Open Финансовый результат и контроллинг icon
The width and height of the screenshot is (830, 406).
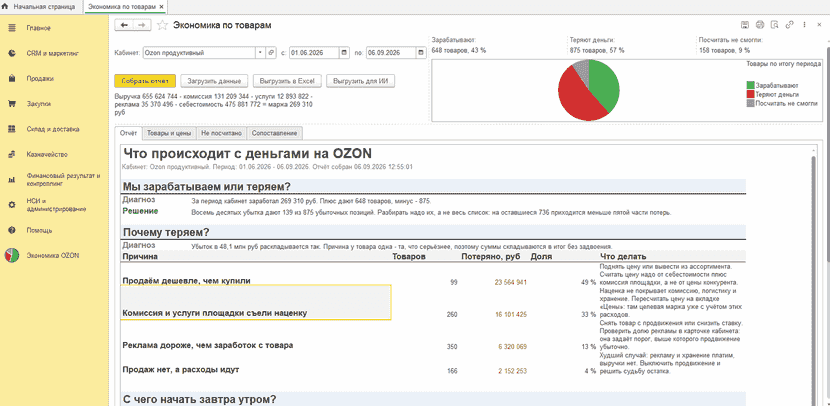[12, 180]
